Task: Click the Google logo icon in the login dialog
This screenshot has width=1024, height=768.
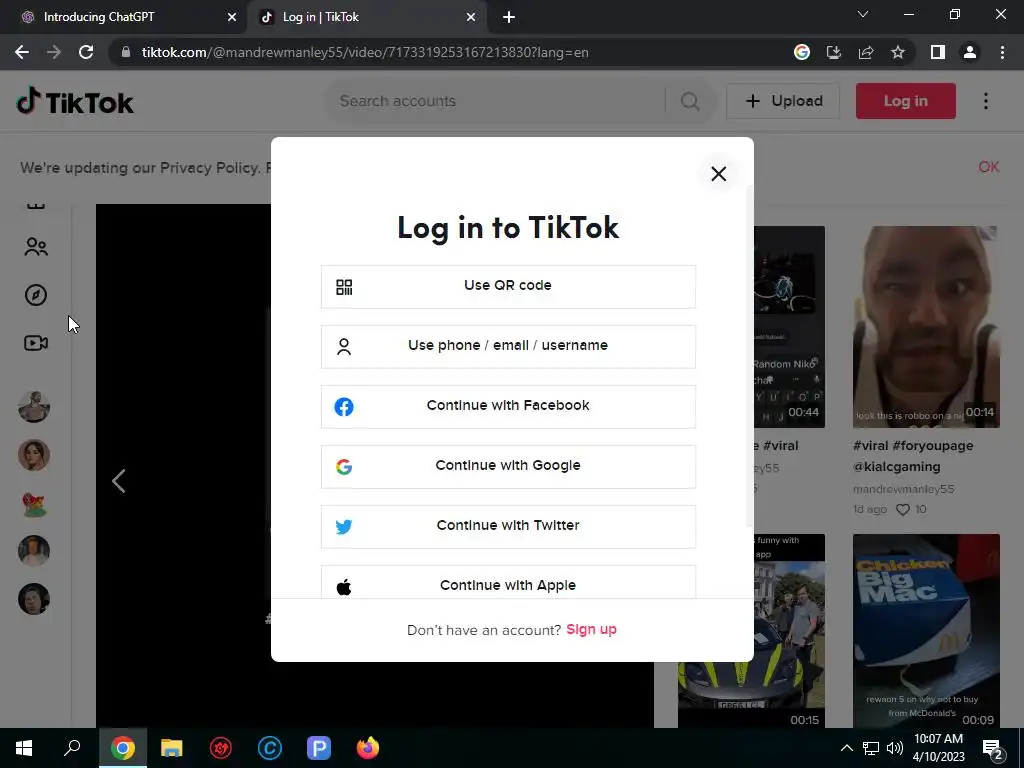Action: (344, 467)
